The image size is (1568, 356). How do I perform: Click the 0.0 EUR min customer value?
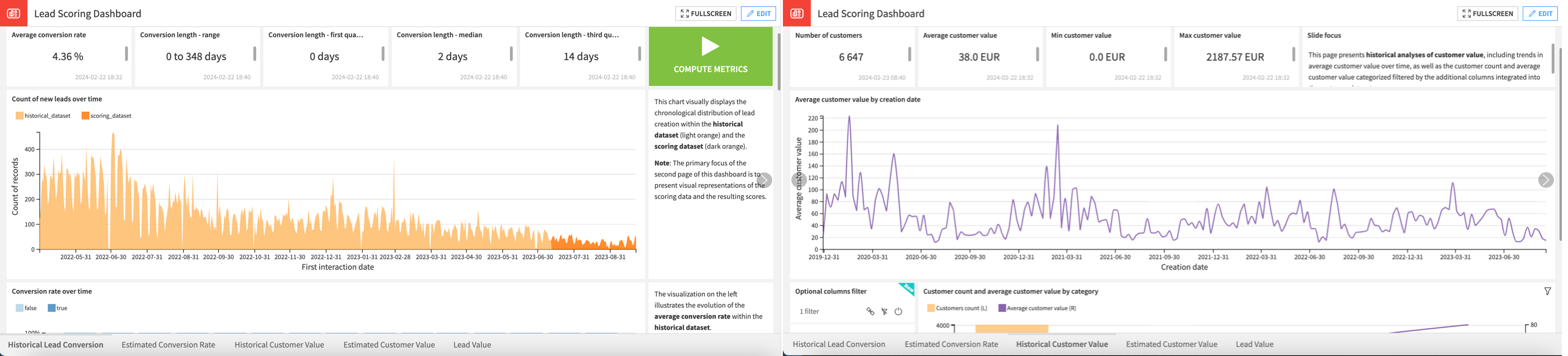pyautogui.click(x=1107, y=57)
